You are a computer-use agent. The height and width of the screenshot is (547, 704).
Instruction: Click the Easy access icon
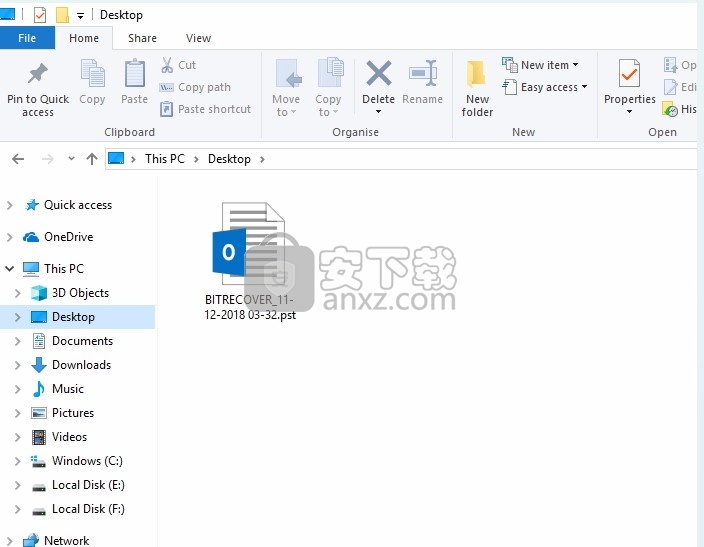click(x=510, y=87)
